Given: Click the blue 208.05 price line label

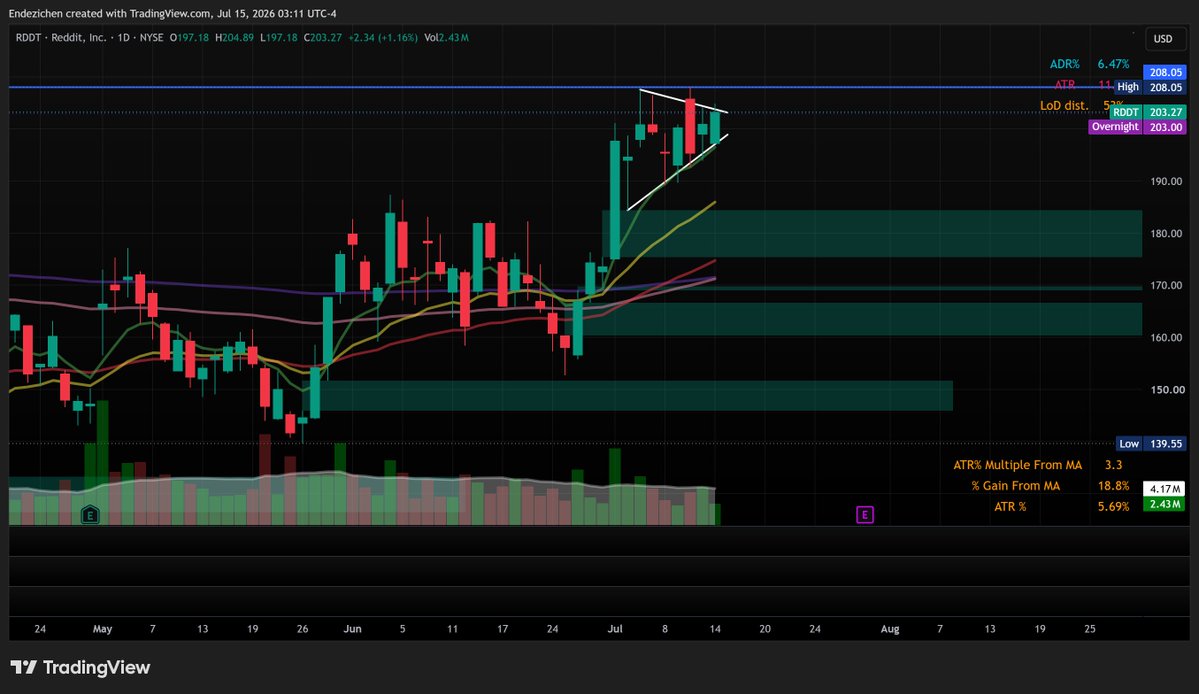Looking at the screenshot, I should tap(1165, 72).
